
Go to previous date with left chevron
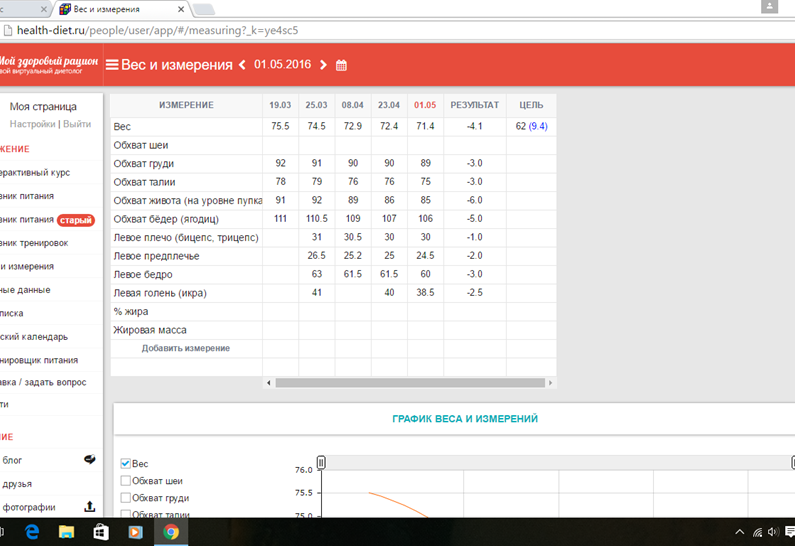[x=242, y=65]
